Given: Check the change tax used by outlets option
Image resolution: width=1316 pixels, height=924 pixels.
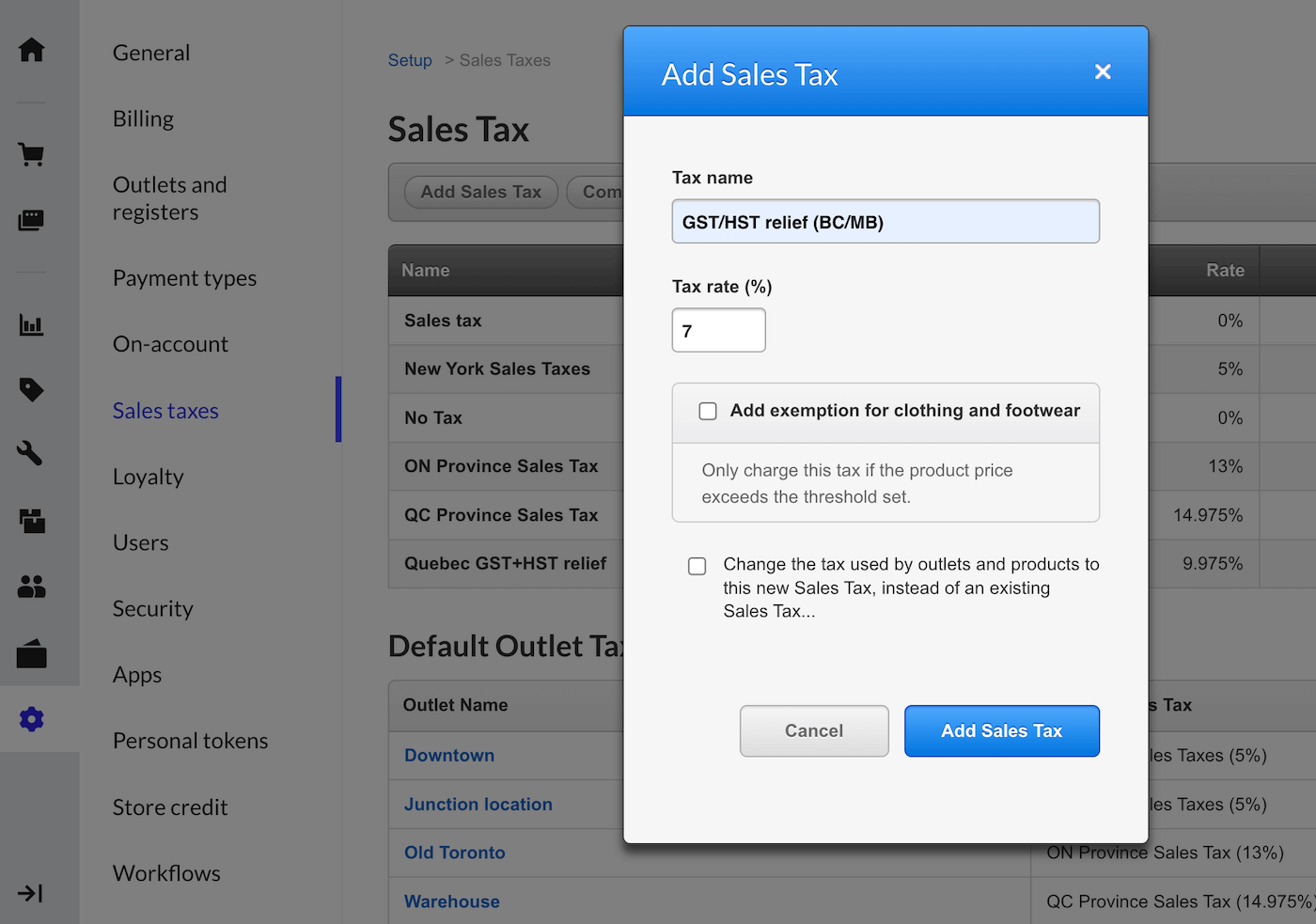Looking at the screenshot, I should pos(697,566).
